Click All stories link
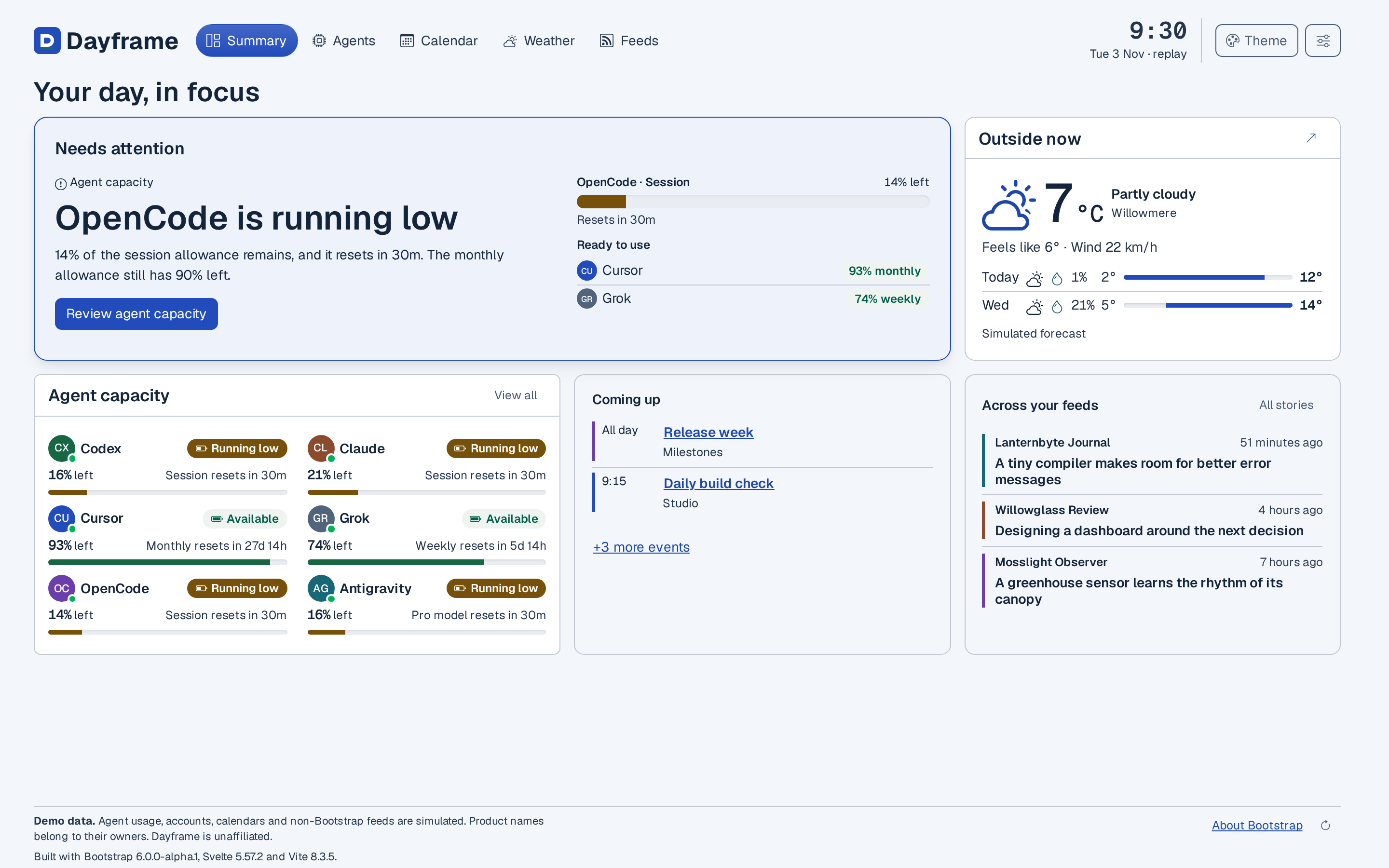The image size is (1389, 868). click(x=1286, y=405)
